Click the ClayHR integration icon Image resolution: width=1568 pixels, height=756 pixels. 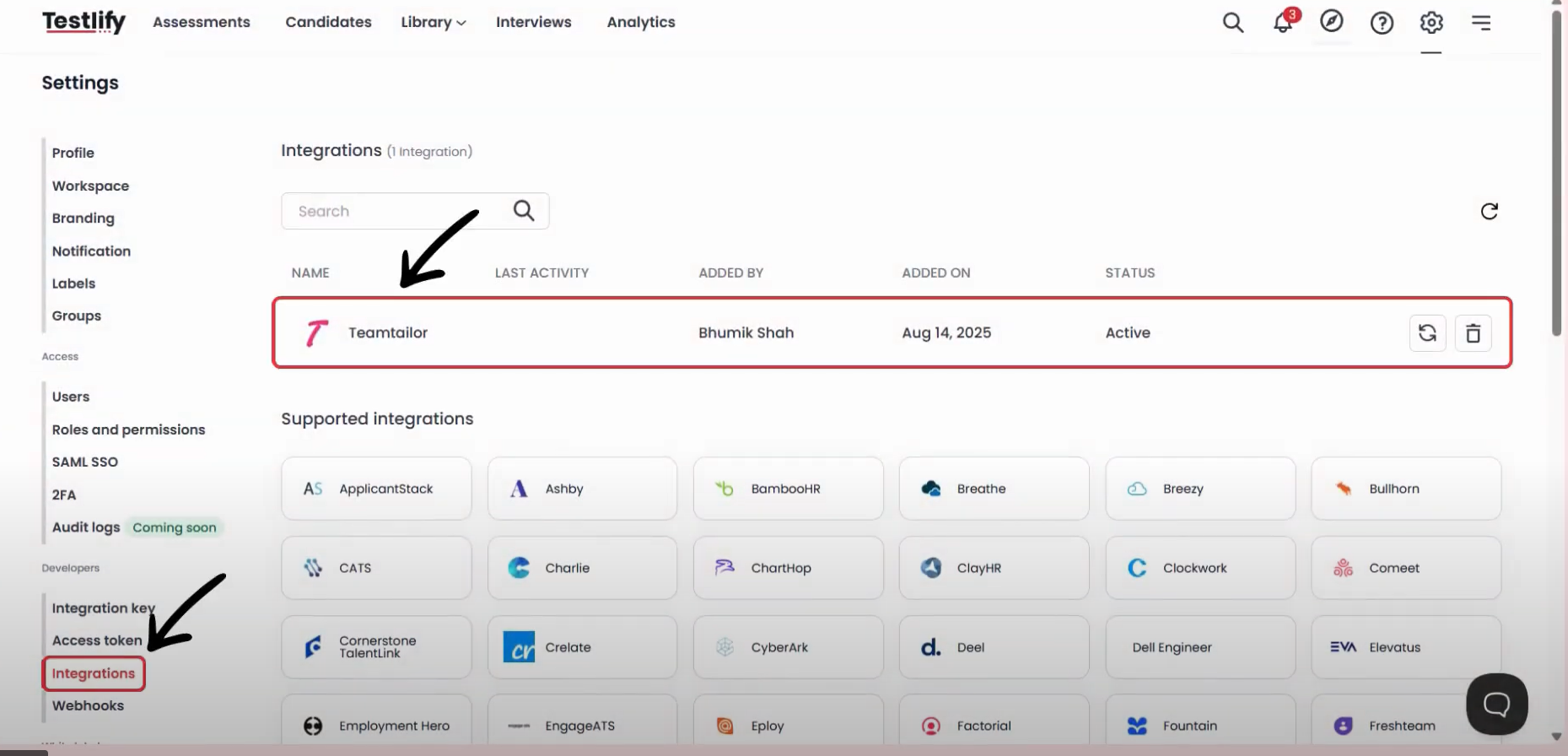coord(931,568)
